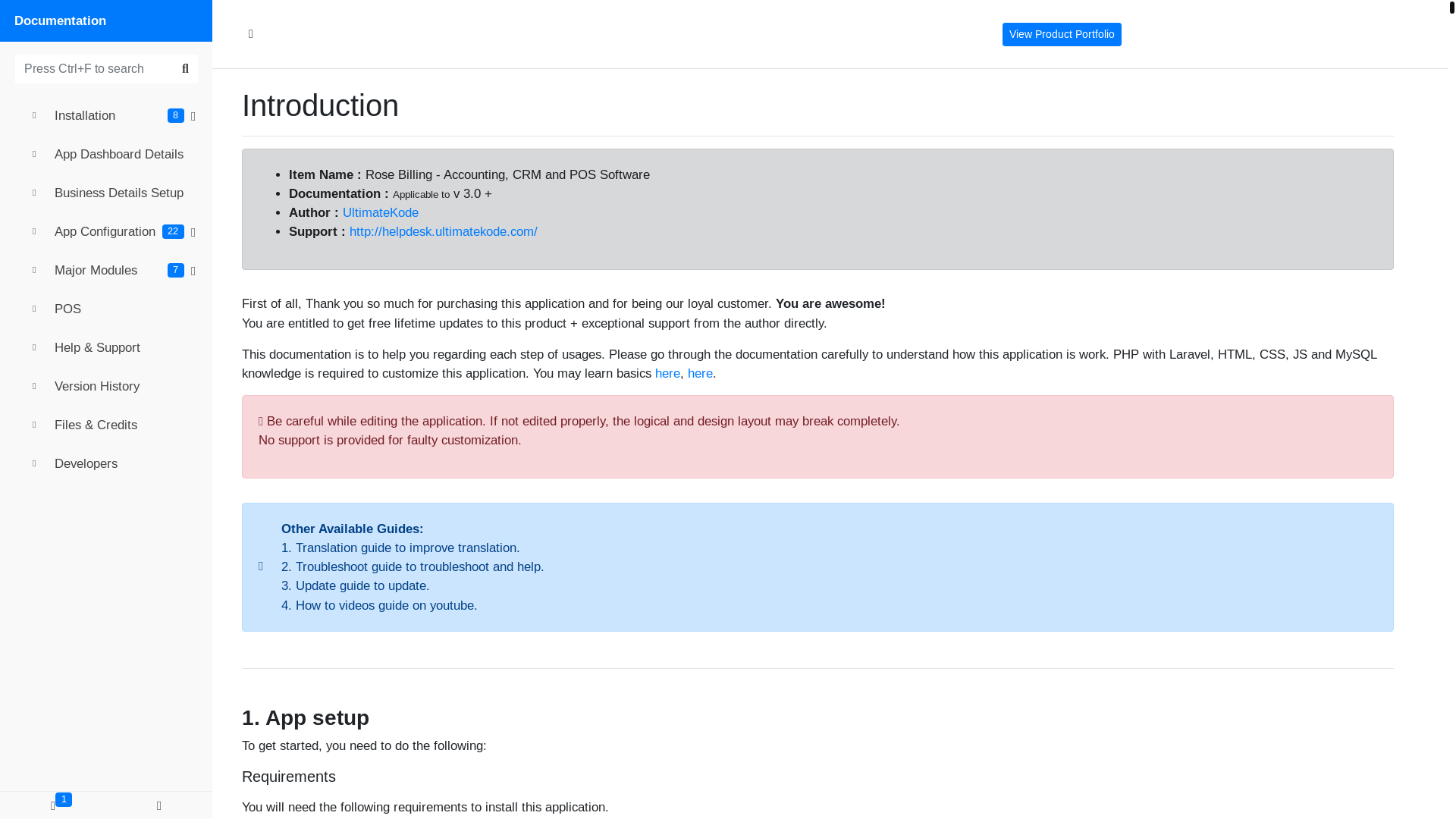This screenshot has height=819, width=1456.
Task: Open the Installation menu section
Action: 106,115
